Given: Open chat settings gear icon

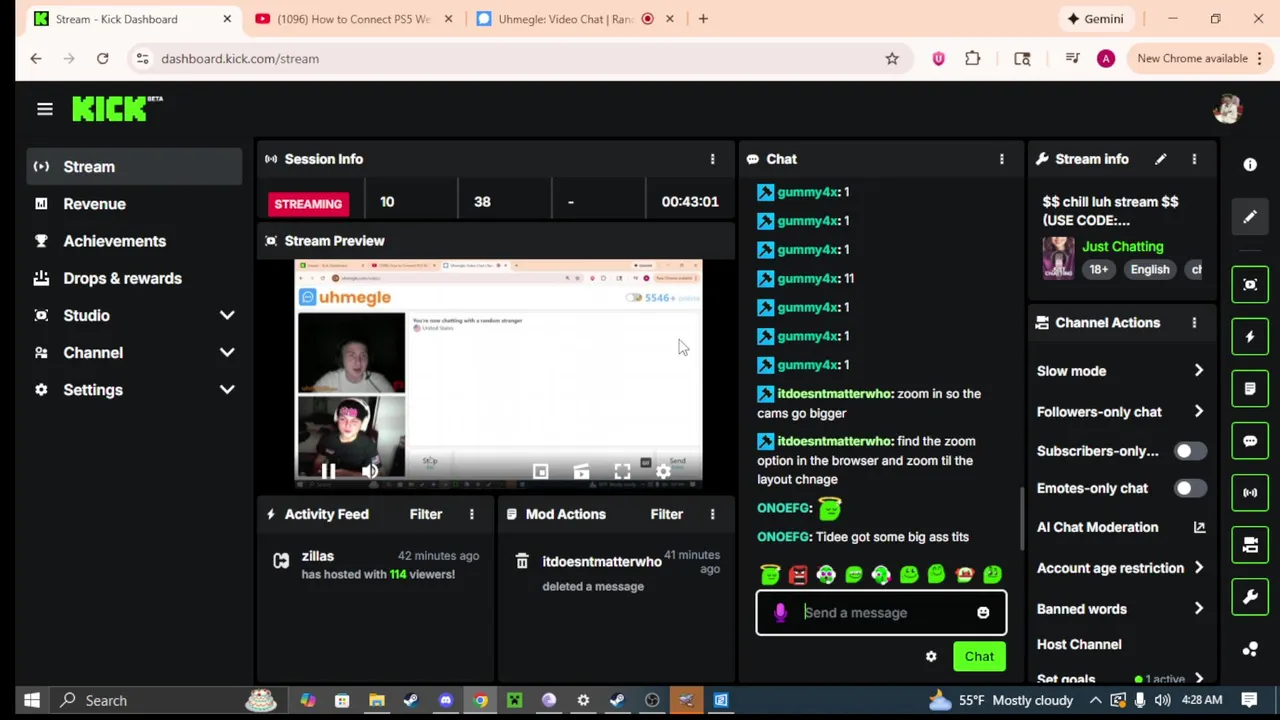Looking at the screenshot, I should (931, 657).
